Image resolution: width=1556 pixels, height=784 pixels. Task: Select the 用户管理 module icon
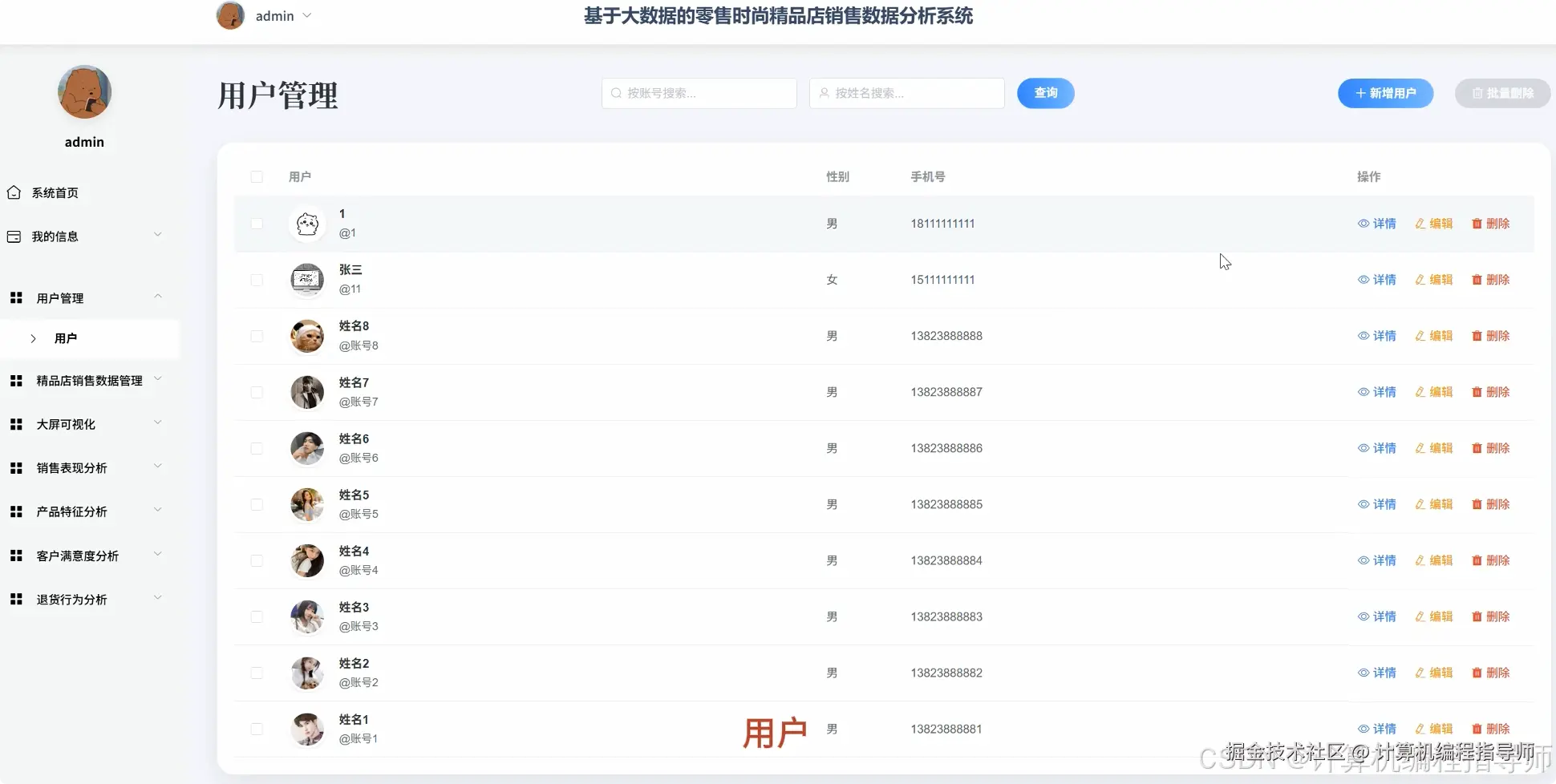[16, 297]
